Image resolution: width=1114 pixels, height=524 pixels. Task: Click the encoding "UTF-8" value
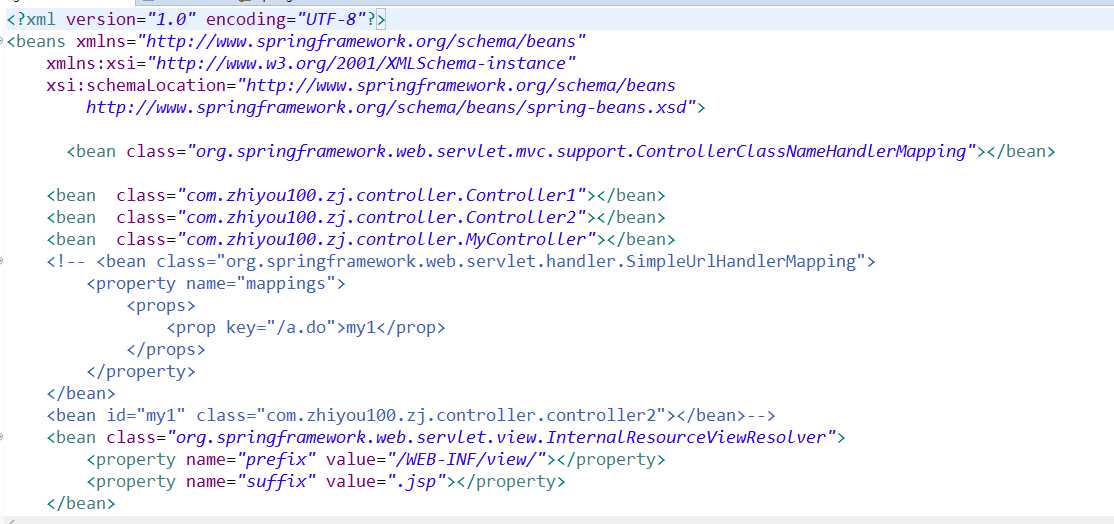click(330, 19)
